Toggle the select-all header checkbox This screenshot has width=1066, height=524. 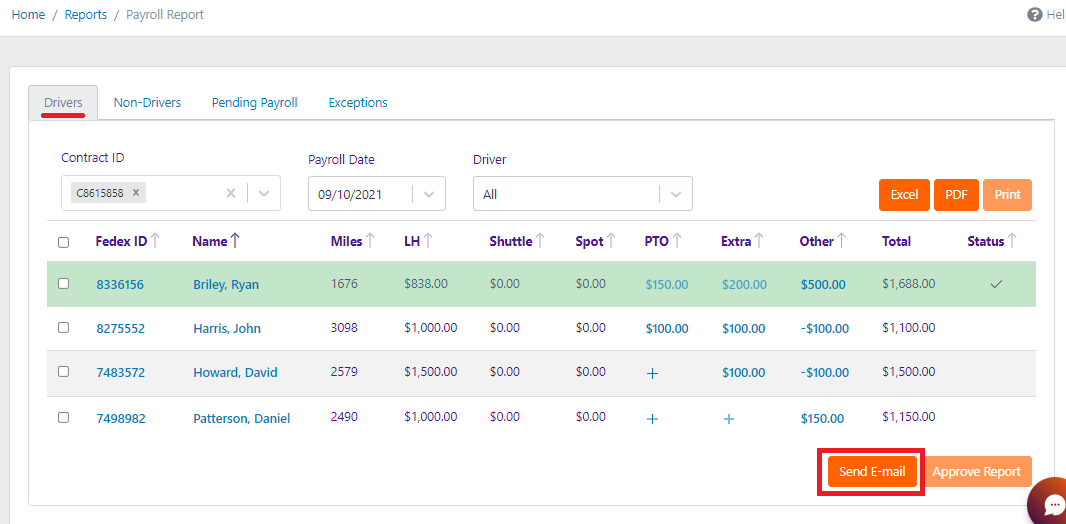coord(63,242)
